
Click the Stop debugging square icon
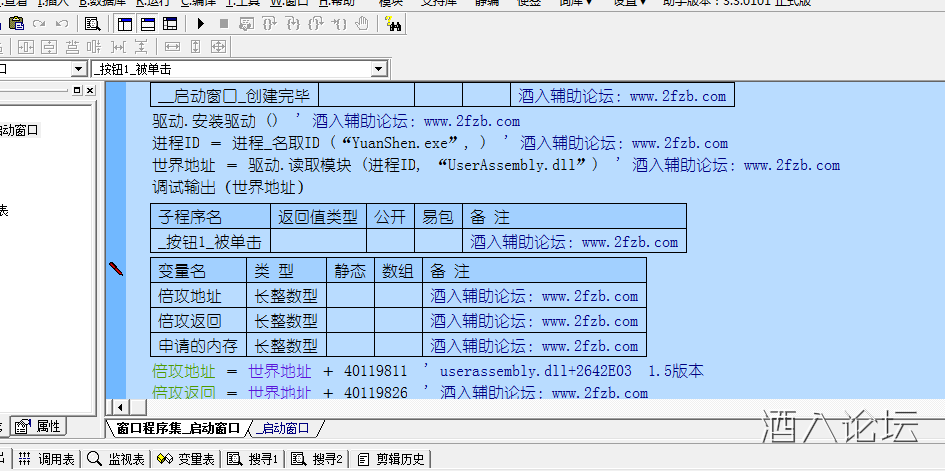pos(224,23)
